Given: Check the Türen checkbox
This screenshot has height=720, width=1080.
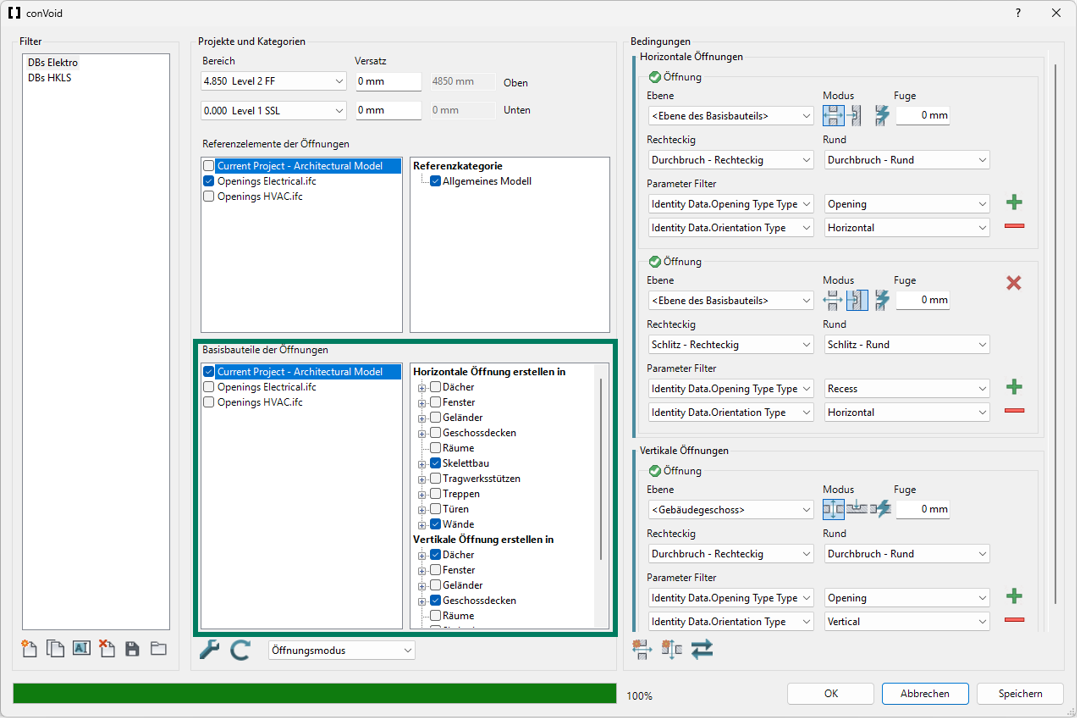Looking at the screenshot, I should click(x=435, y=509).
